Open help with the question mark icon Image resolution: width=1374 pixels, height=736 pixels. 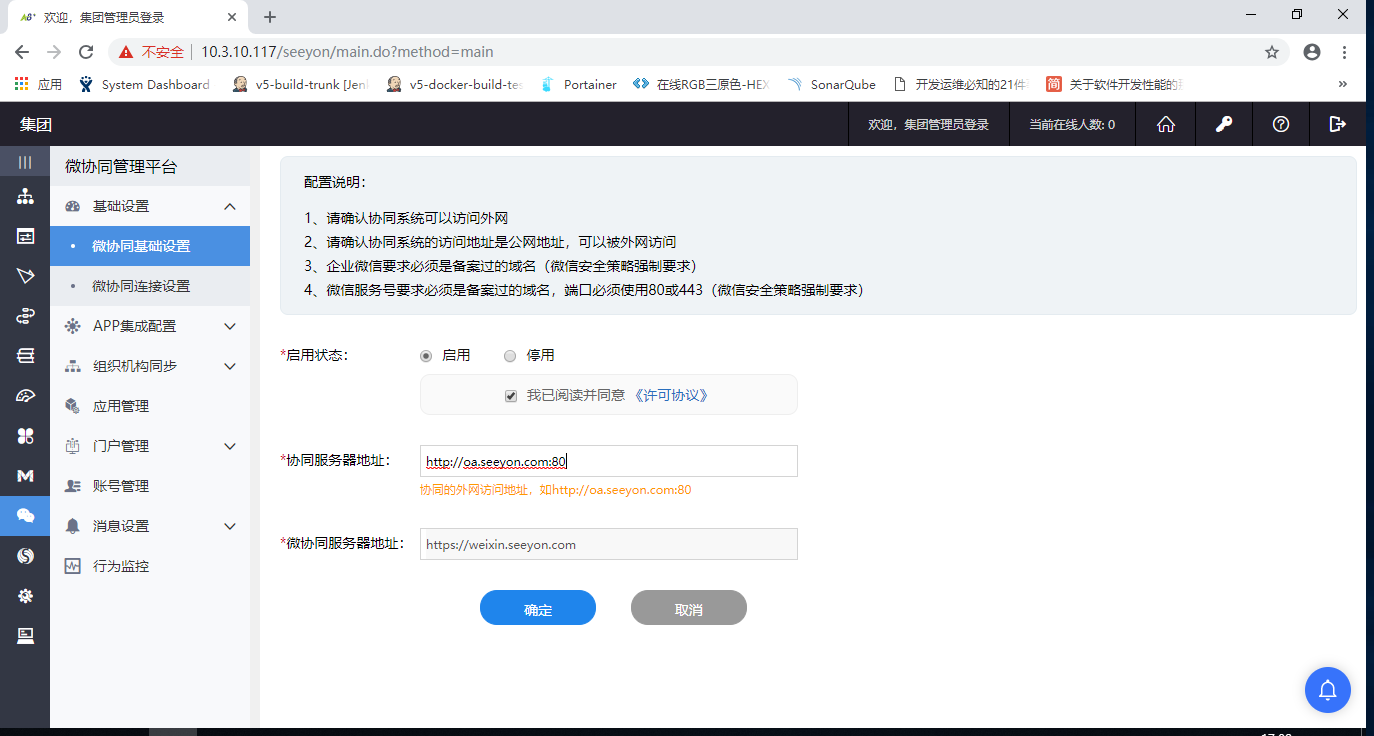click(x=1280, y=124)
